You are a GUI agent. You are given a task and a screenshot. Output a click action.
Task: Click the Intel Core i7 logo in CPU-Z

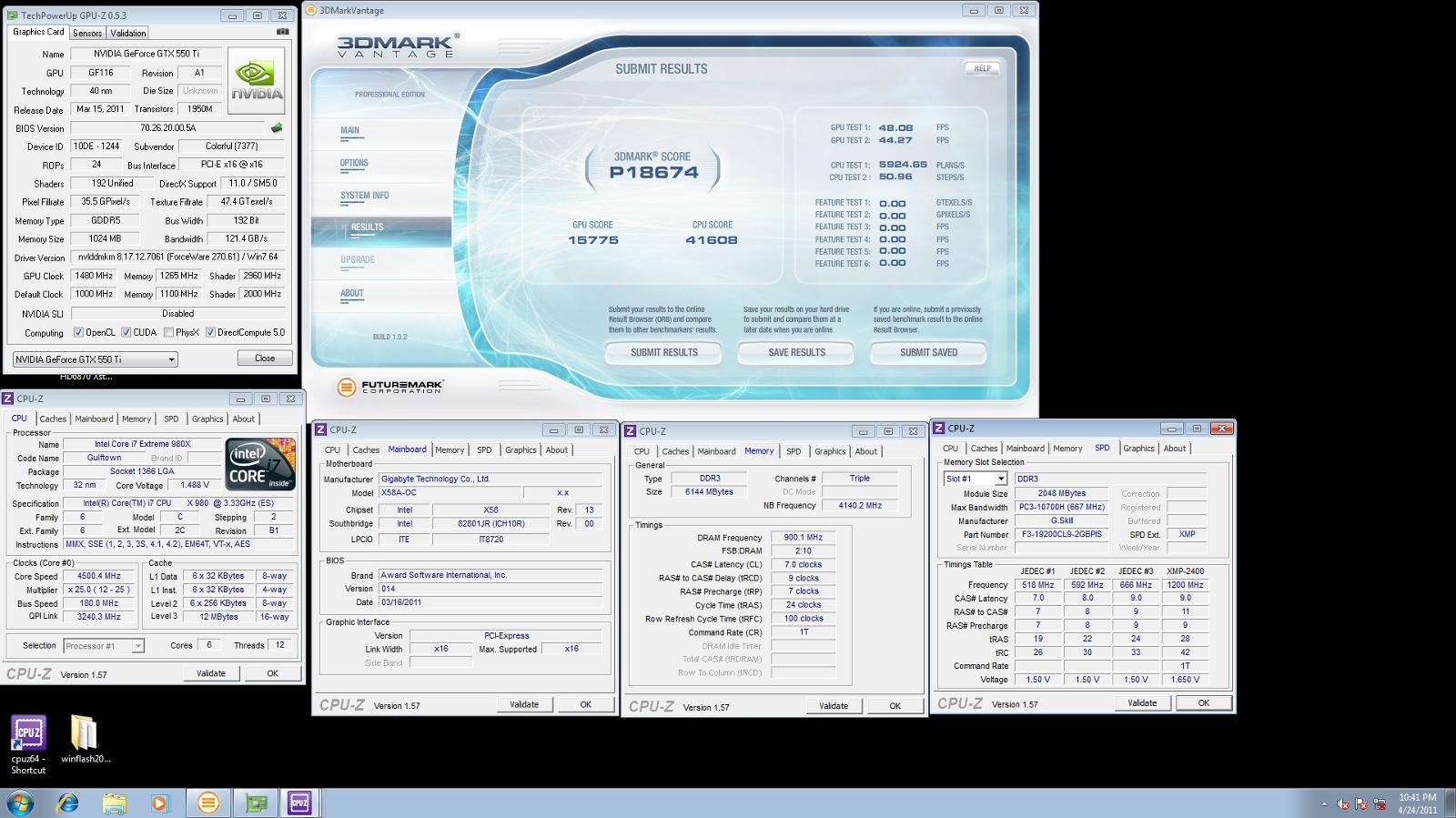point(260,464)
